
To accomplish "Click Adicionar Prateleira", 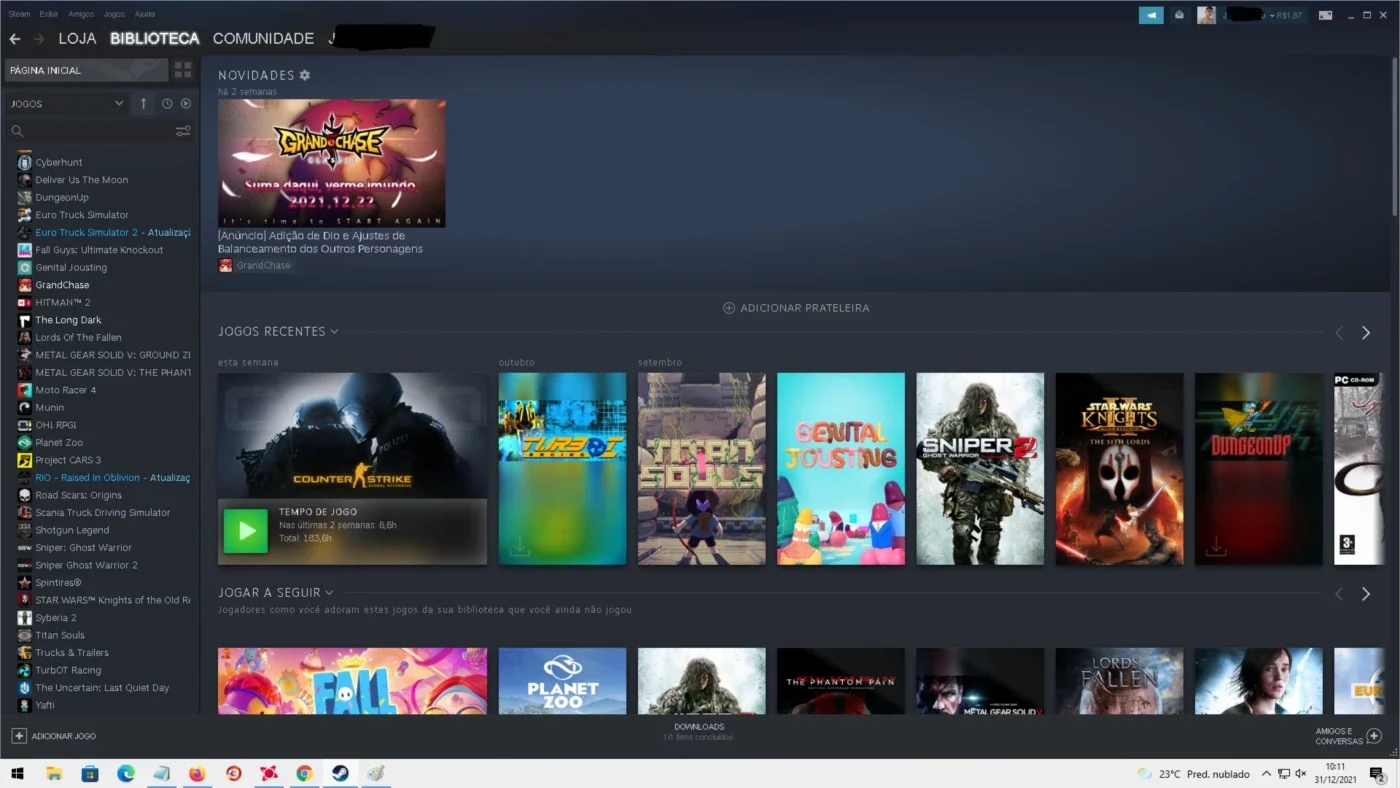I will (796, 308).
